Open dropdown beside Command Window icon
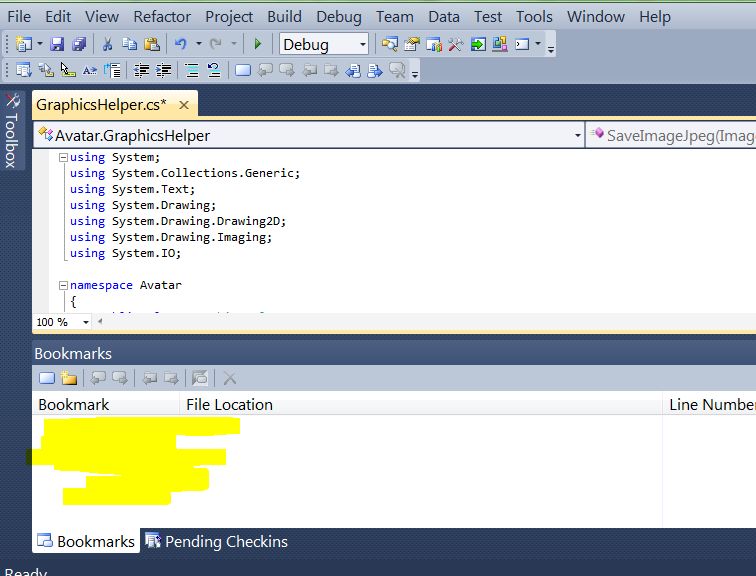 (538, 44)
